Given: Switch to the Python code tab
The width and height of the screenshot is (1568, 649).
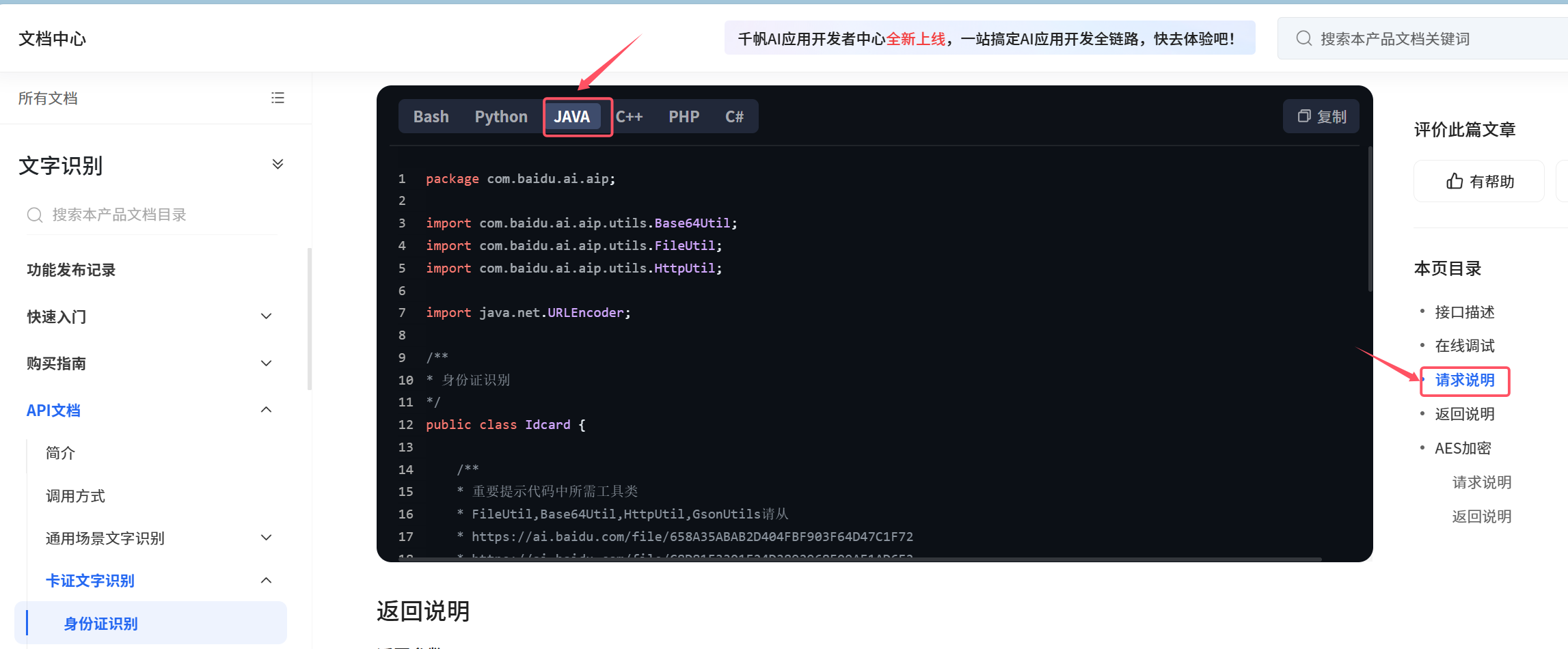Looking at the screenshot, I should 500,116.
